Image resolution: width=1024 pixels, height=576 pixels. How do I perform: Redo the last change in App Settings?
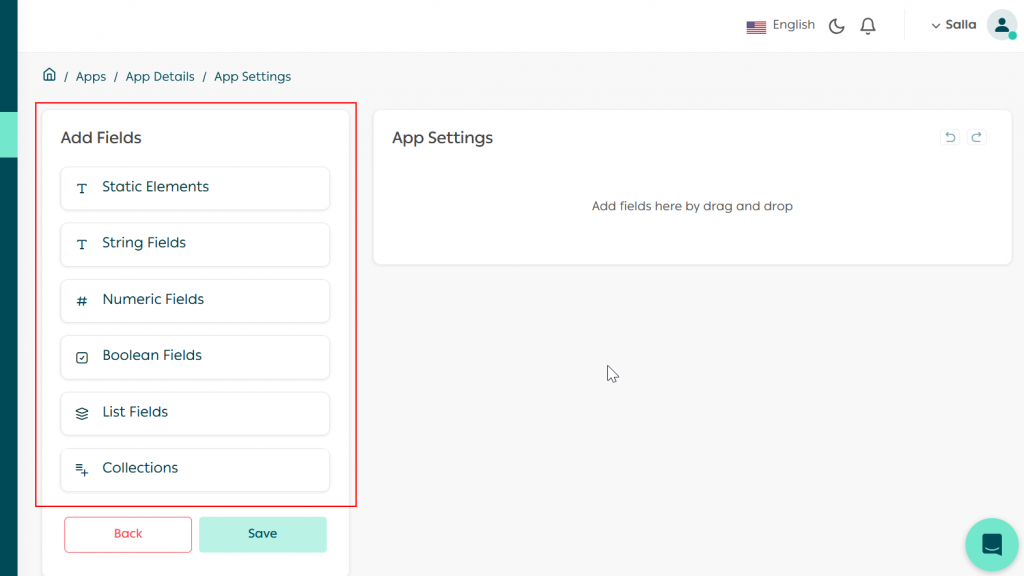pos(976,137)
